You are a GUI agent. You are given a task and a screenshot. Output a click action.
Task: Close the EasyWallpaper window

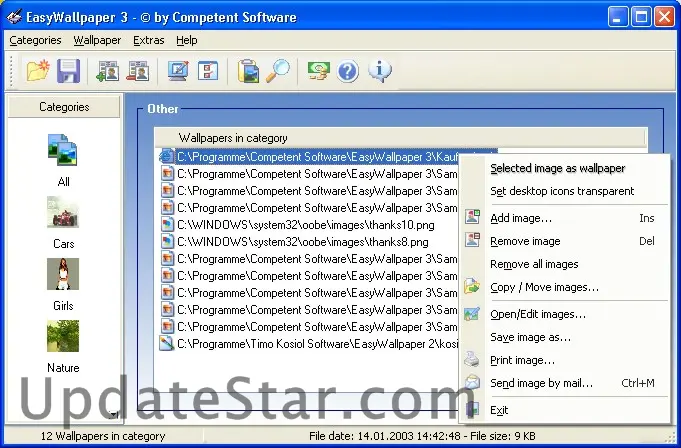664,17
